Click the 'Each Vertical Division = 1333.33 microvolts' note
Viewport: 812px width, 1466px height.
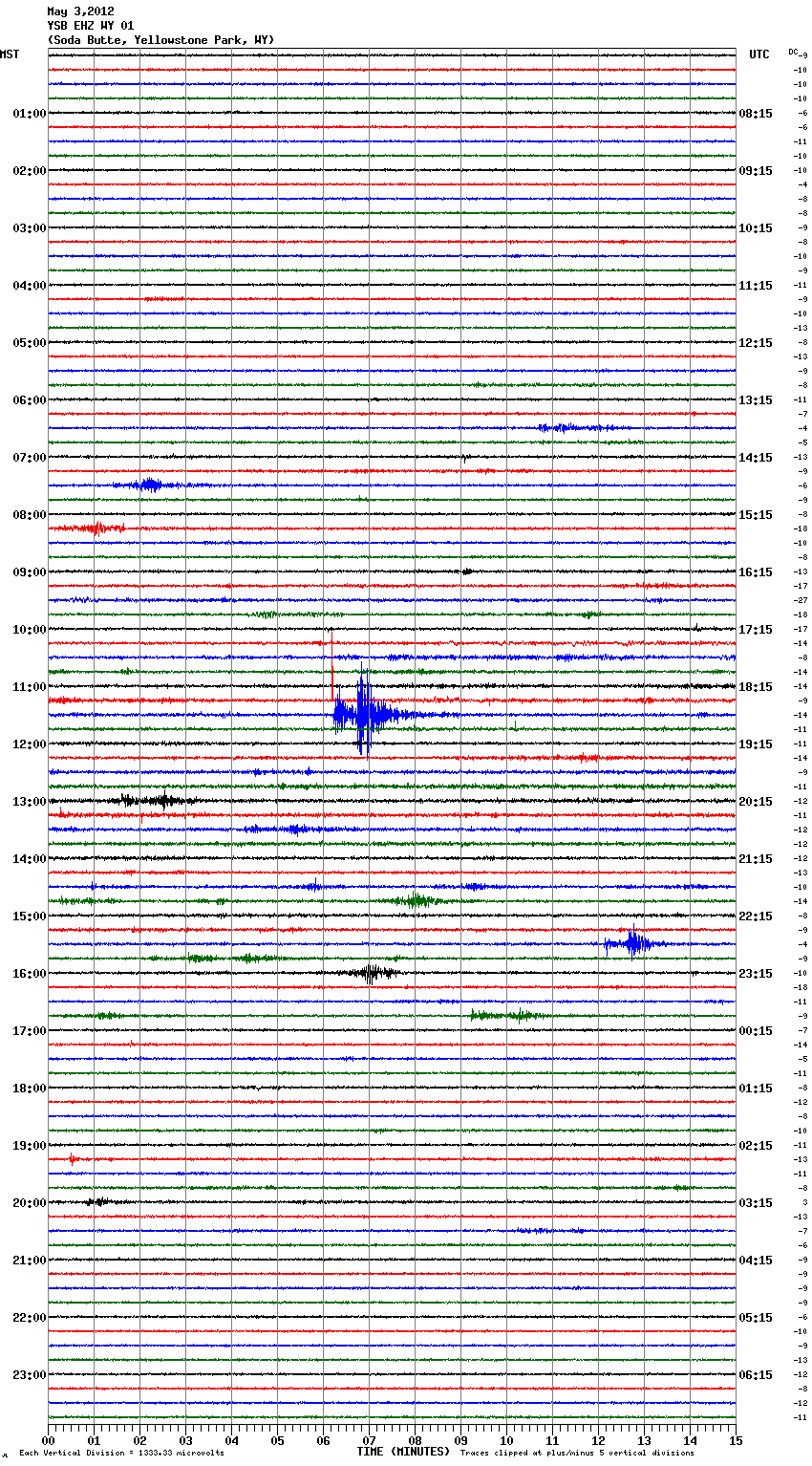121,1453
